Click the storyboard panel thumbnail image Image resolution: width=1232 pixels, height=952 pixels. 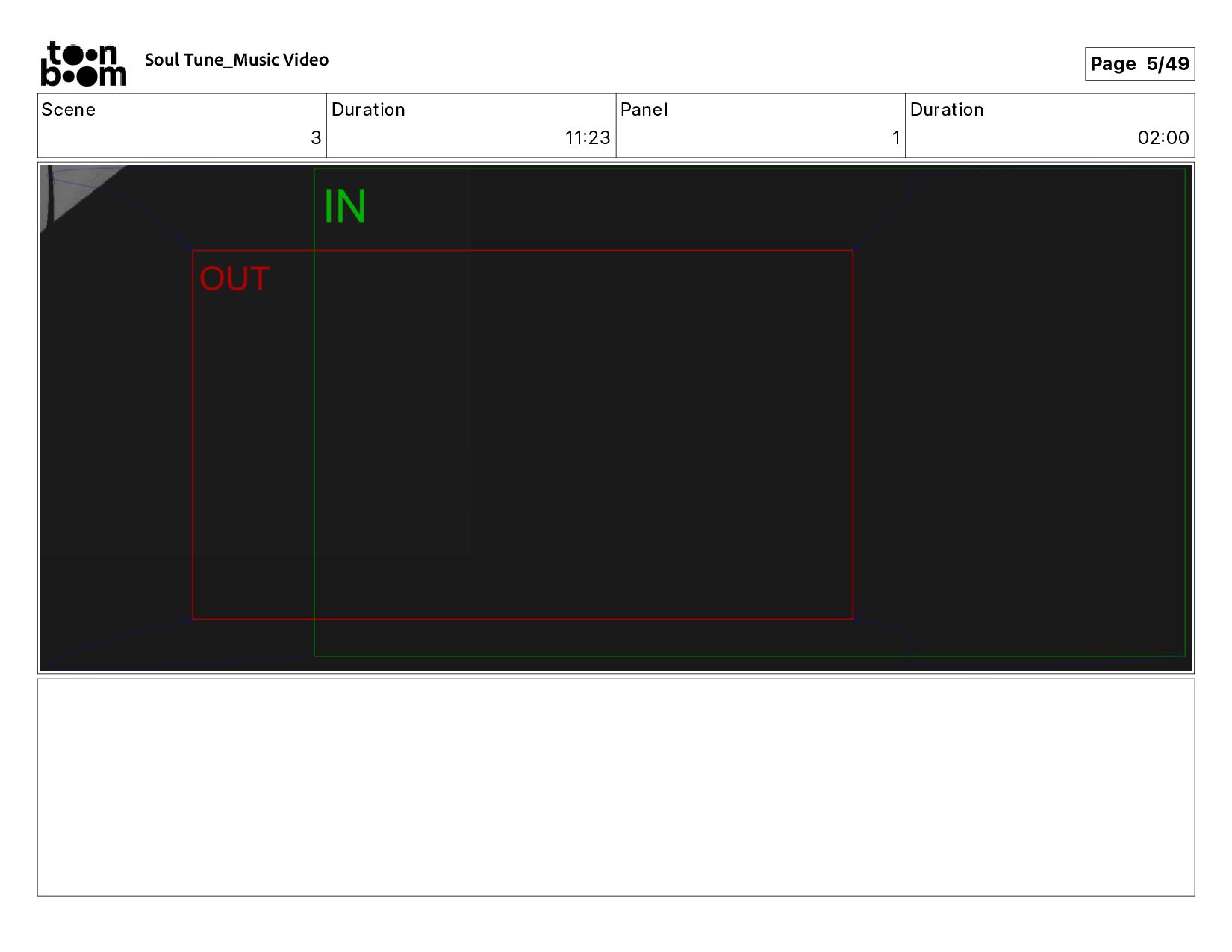pos(616,418)
